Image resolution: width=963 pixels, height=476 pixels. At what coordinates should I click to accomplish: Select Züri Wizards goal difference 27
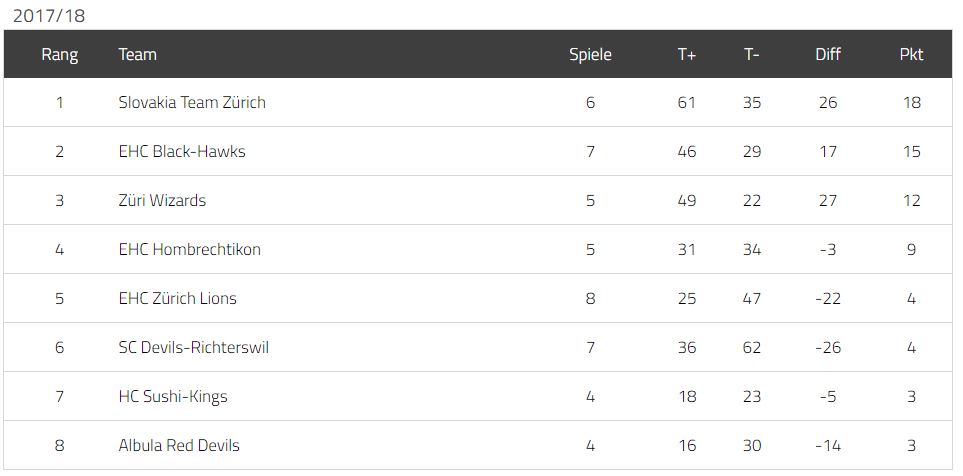(x=828, y=200)
